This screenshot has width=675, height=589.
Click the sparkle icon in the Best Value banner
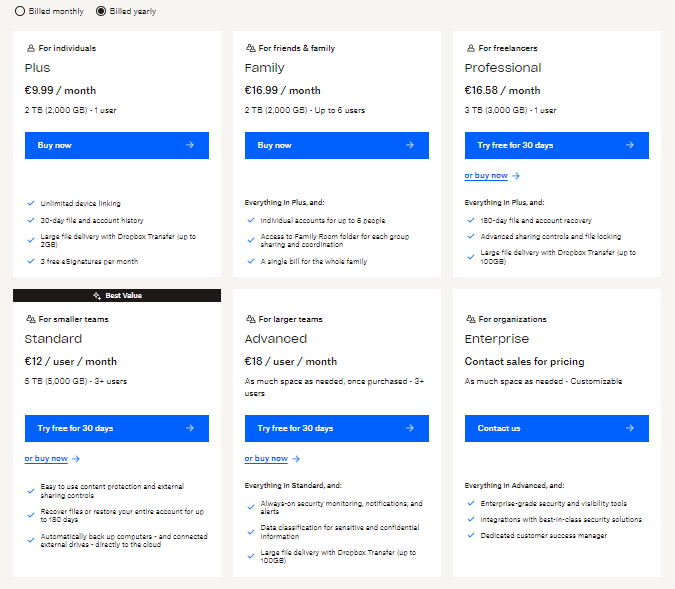tap(97, 295)
